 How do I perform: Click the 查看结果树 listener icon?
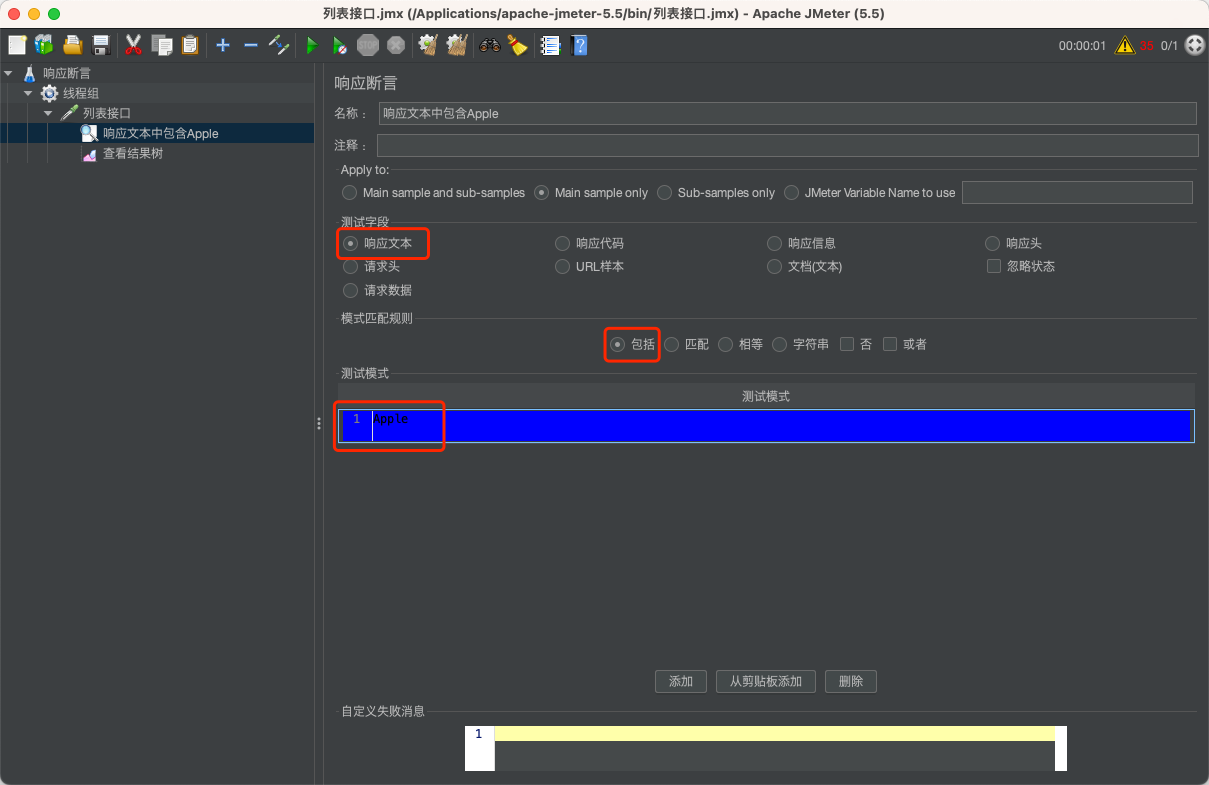tap(89, 154)
